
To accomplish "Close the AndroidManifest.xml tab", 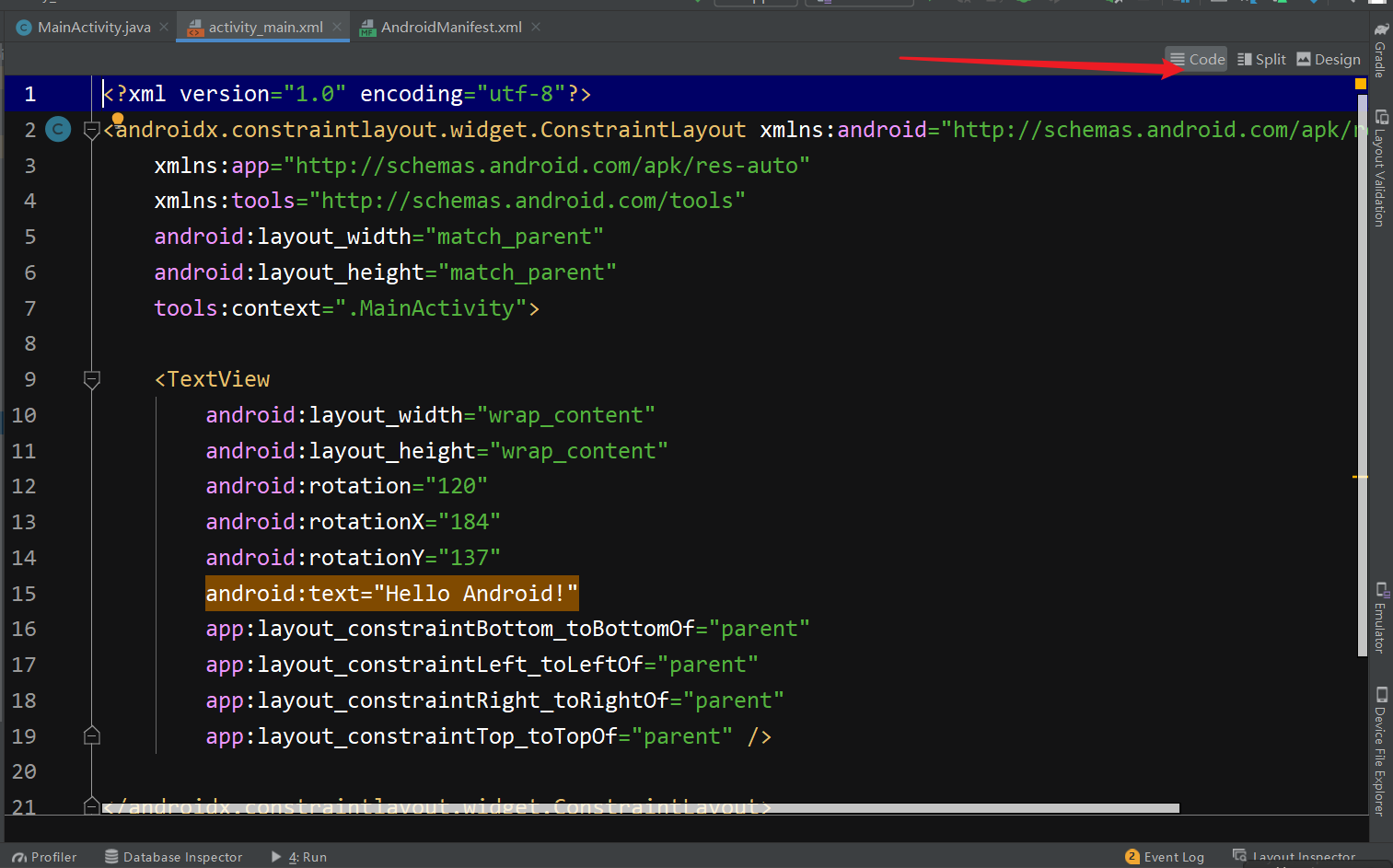I will point(536,27).
